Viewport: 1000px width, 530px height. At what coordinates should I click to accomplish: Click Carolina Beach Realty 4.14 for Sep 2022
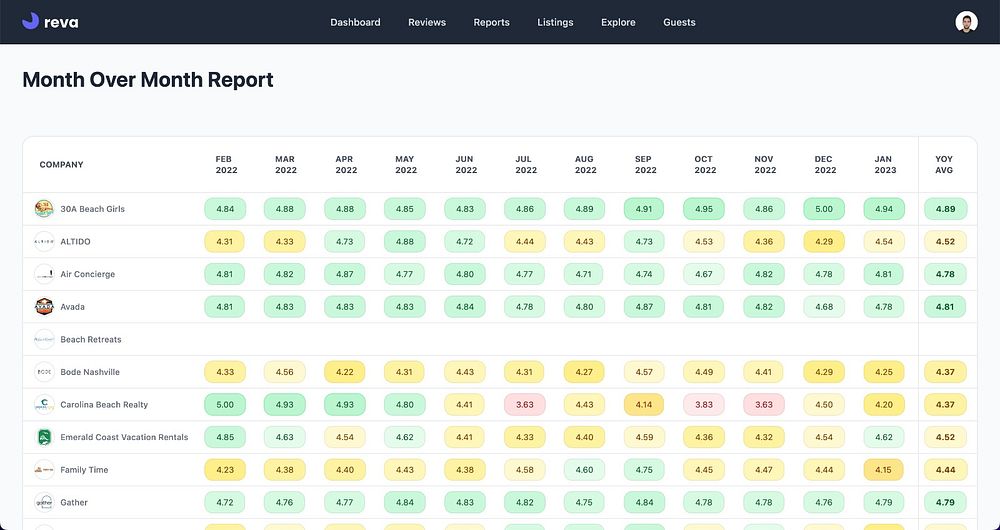[644, 404]
